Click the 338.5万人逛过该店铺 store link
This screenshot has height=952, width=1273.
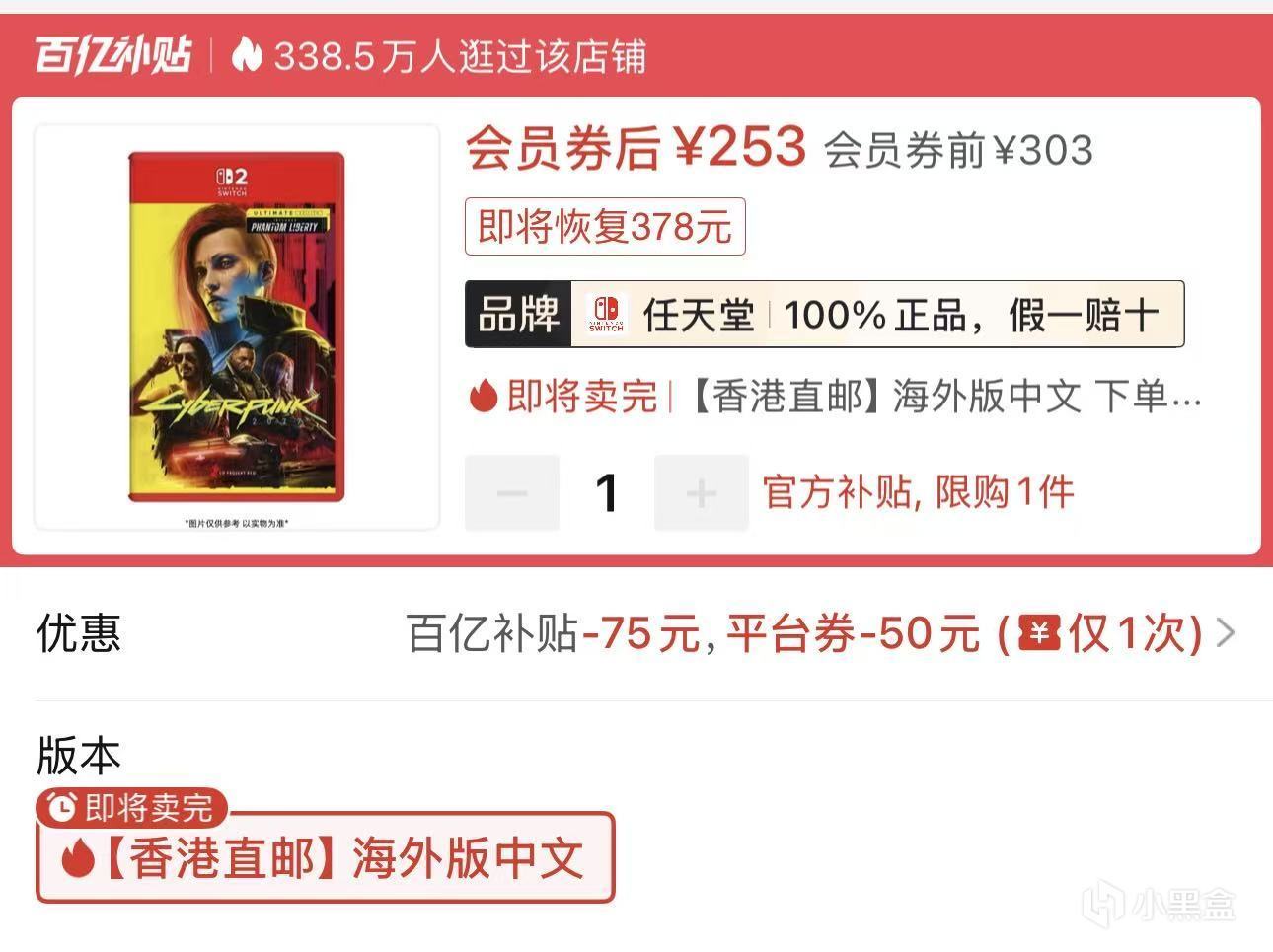coord(461,56)
